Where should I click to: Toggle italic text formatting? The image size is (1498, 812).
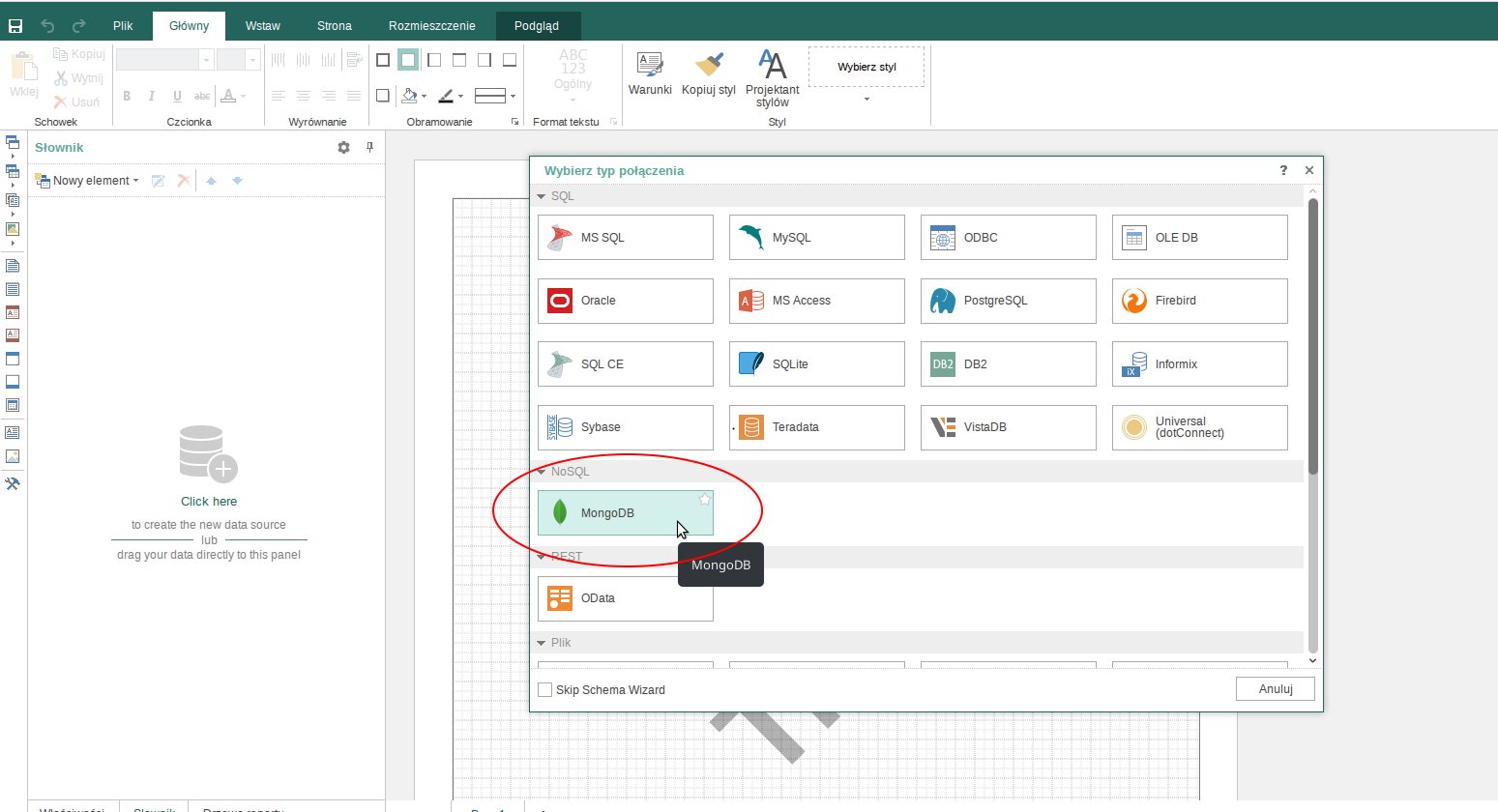point(152,96)
